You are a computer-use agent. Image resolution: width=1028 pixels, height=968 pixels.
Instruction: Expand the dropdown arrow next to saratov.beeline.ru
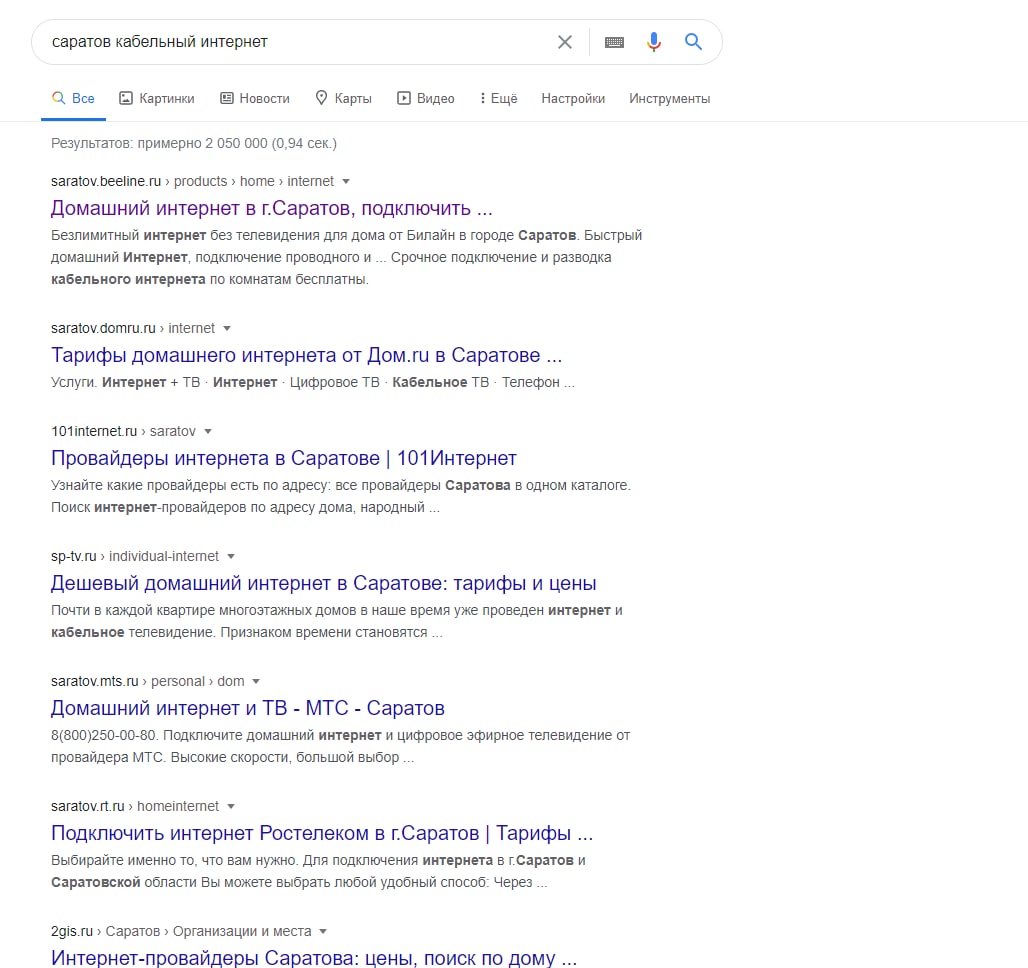[346, 182]
